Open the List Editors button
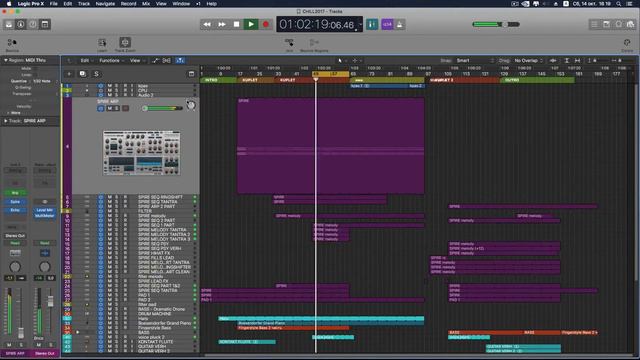640x360 pixels. tap(594, 24)
